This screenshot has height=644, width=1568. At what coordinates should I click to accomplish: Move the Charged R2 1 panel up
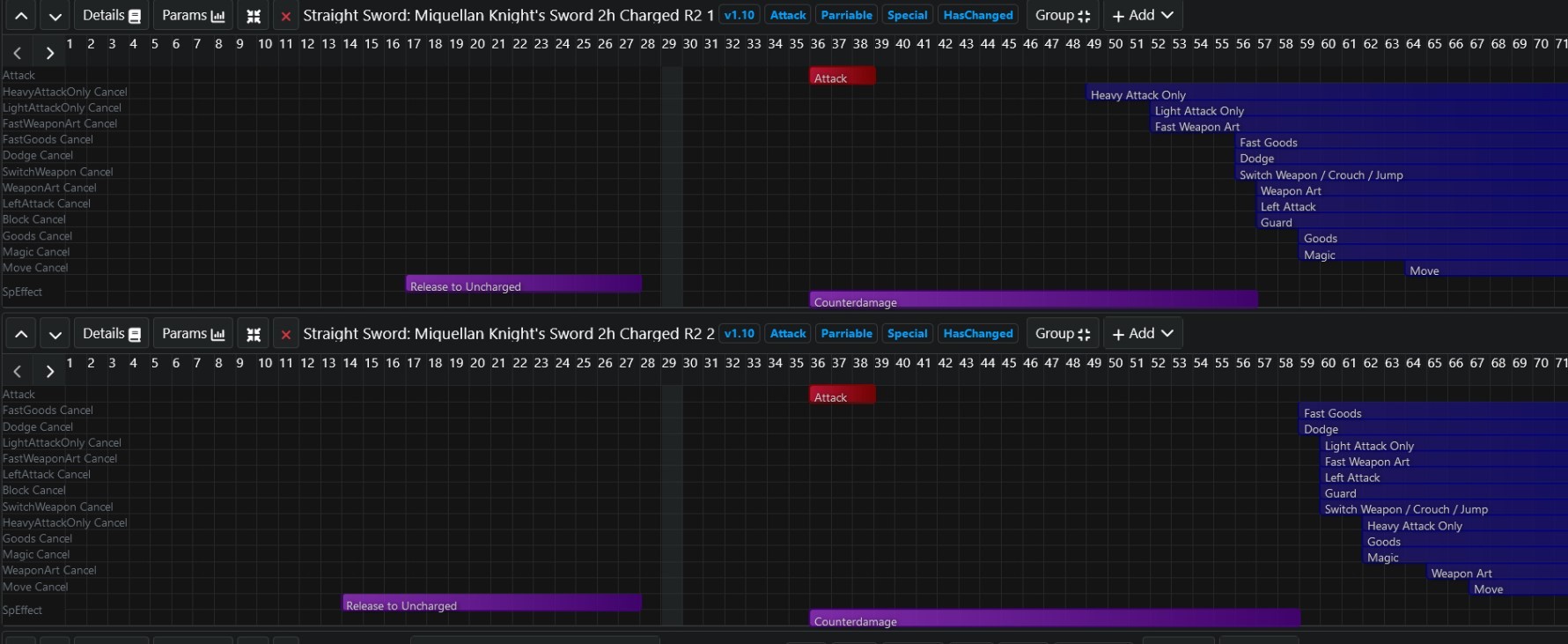coord(21,16)
